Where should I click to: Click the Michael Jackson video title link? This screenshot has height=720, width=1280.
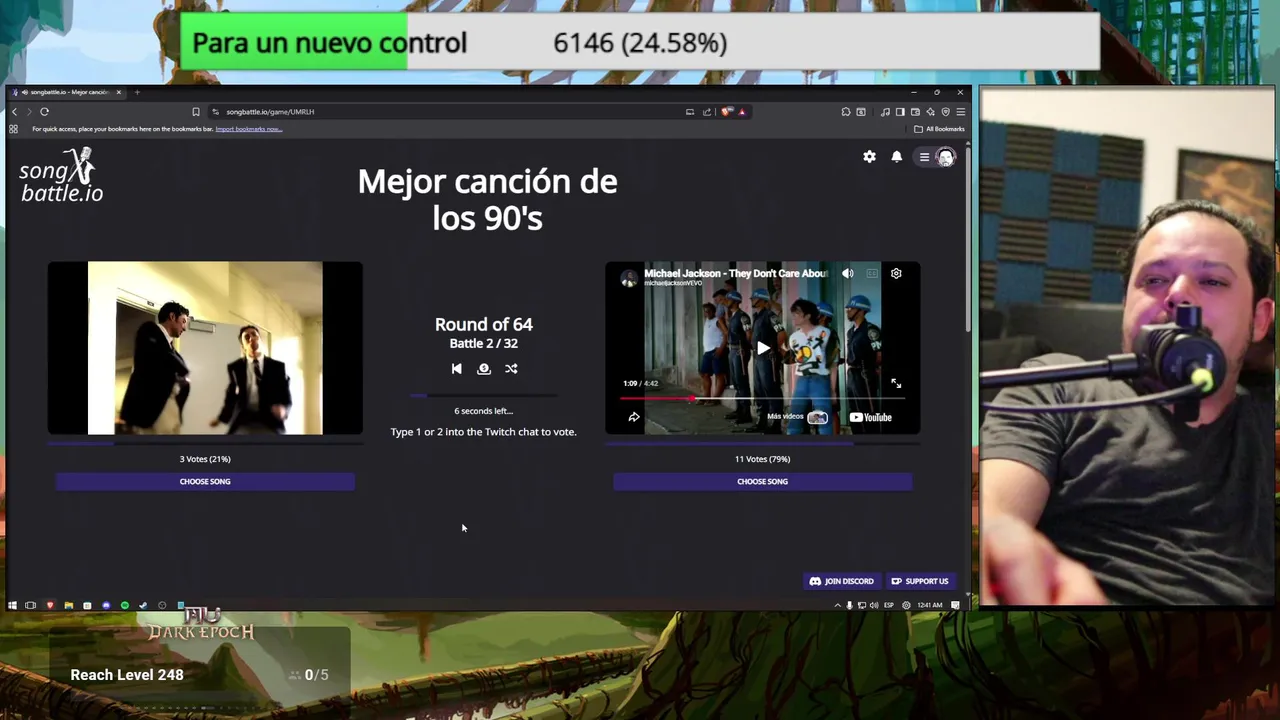click(735, 273)
